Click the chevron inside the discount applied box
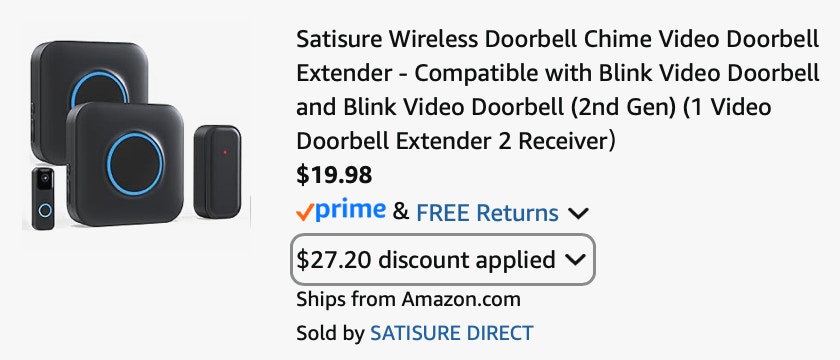Viewport: 840px width, 360px height. pyautogui.click(x=575, y=260)
